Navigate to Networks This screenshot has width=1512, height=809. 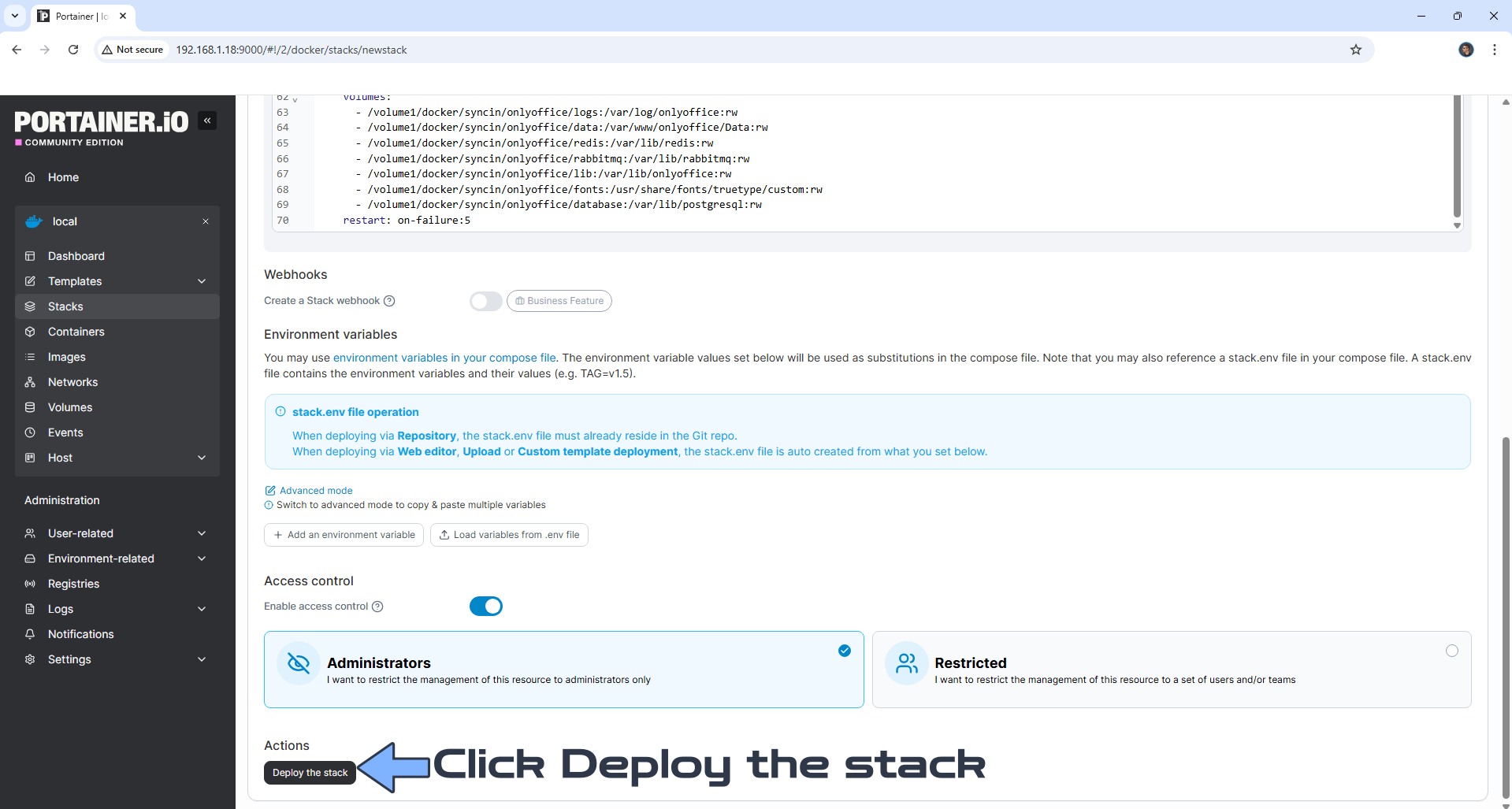[72, 381]
